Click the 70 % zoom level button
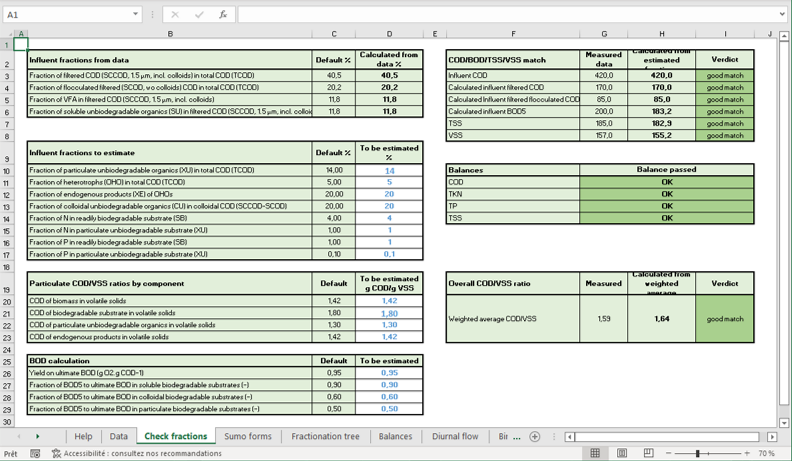Image resolution: width=792 pixels, height=461 pixels. click(x=767, y=453)
